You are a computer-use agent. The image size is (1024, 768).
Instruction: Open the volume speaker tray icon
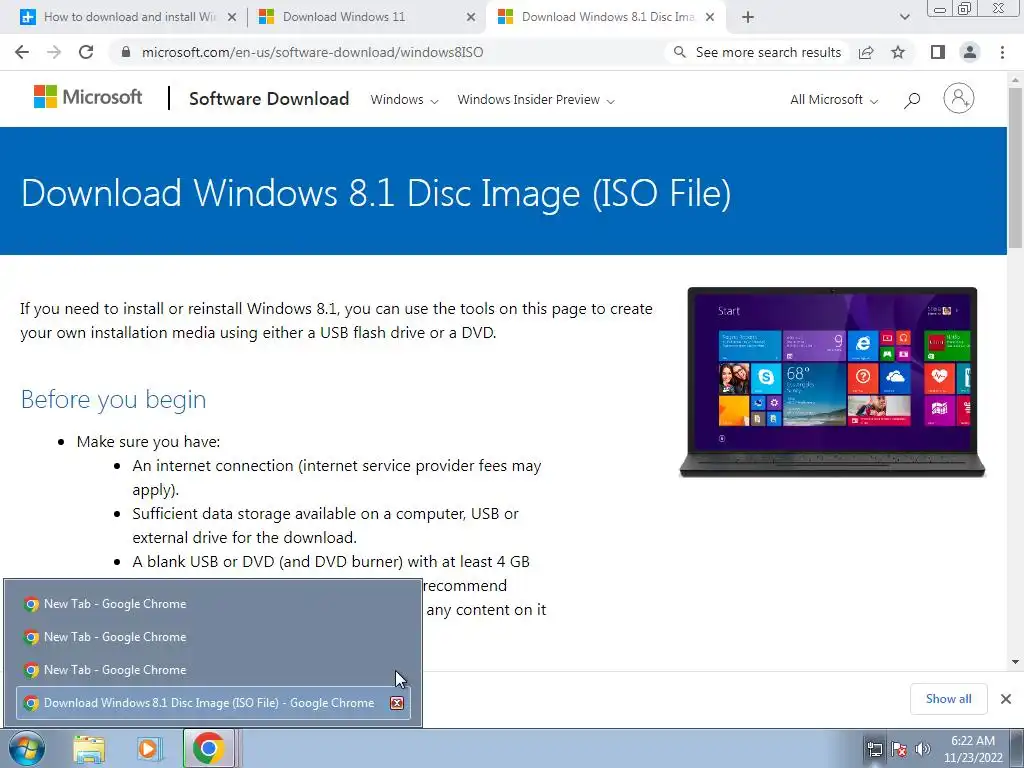[923, 748]
